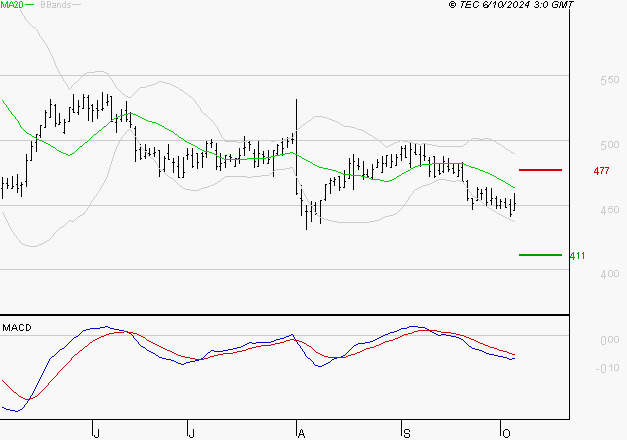Click the MACD panel label

click(x=17, y=328)
